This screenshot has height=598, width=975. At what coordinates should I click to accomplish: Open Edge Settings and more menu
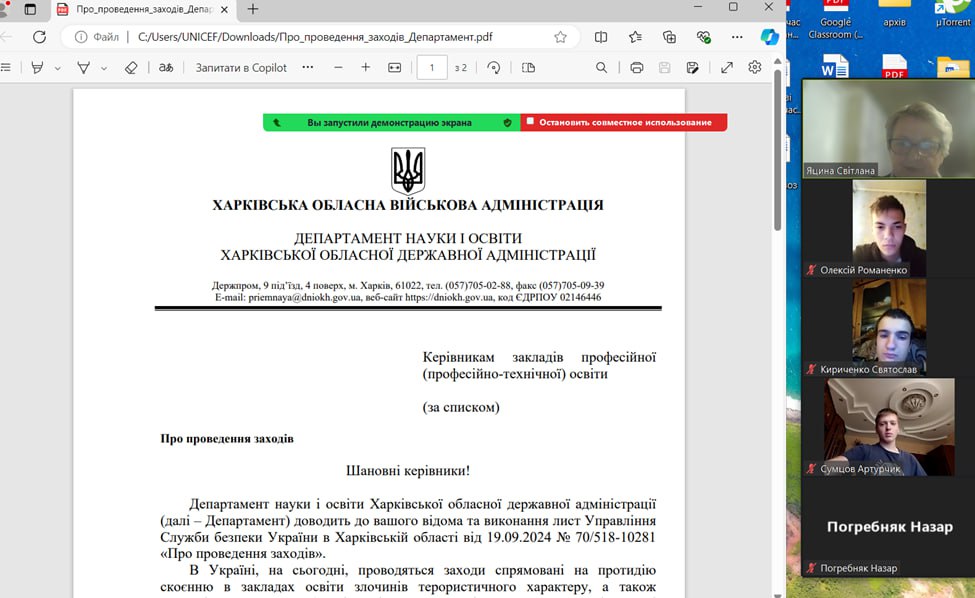click(737, 37)
